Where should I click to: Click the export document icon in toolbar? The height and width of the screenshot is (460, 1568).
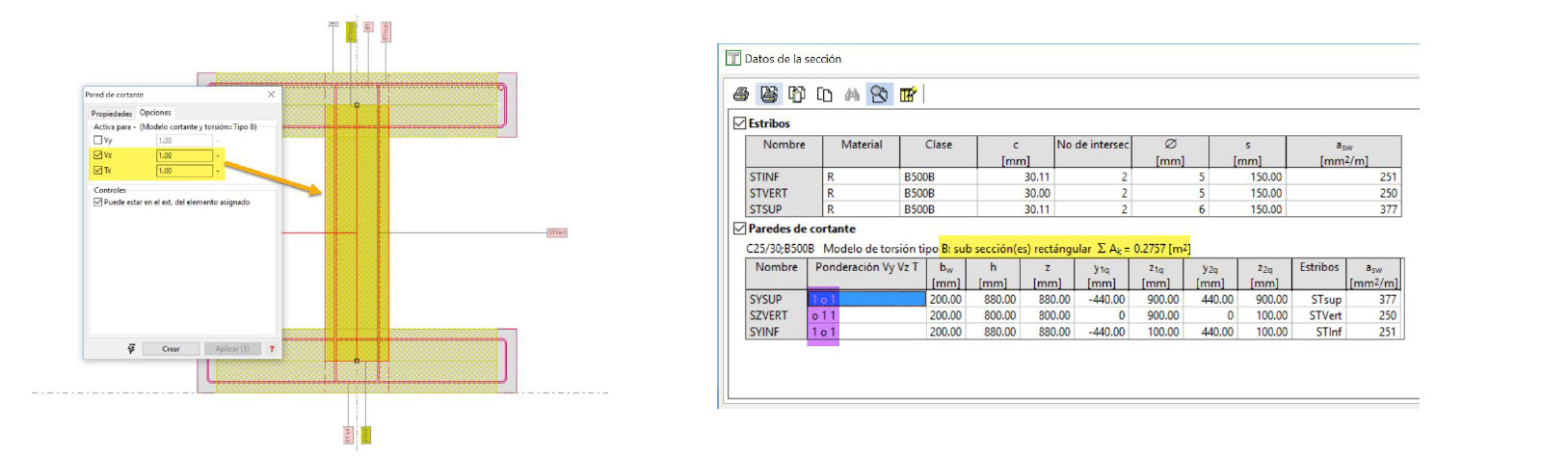[x=797, y=95]
